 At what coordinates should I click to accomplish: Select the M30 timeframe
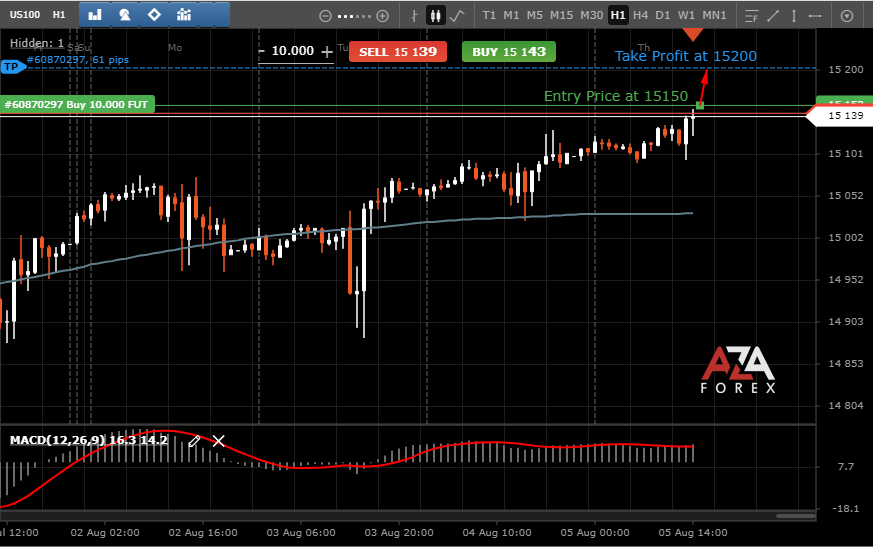[x=591, y=15]
